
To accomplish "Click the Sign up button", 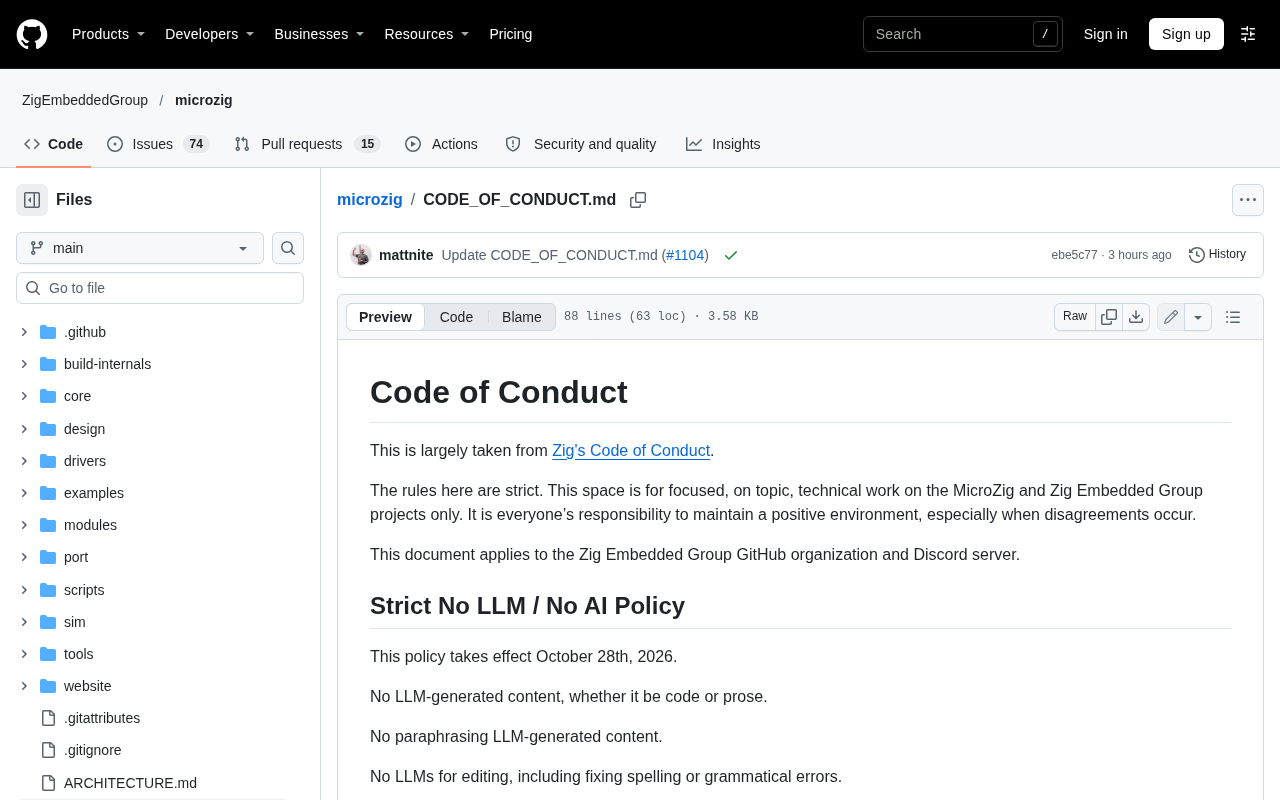I will point(1186,34).
